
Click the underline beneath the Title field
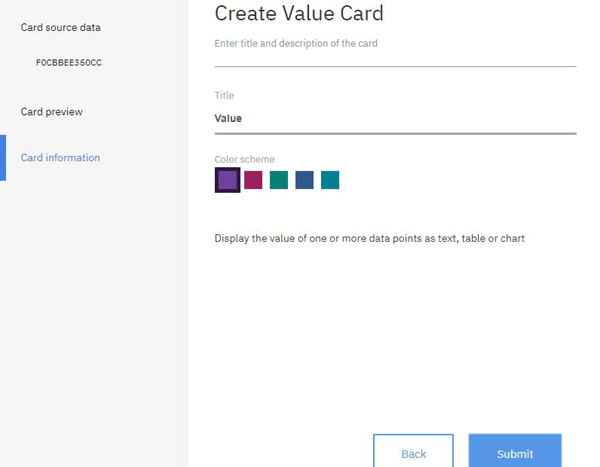coord(395,134)
